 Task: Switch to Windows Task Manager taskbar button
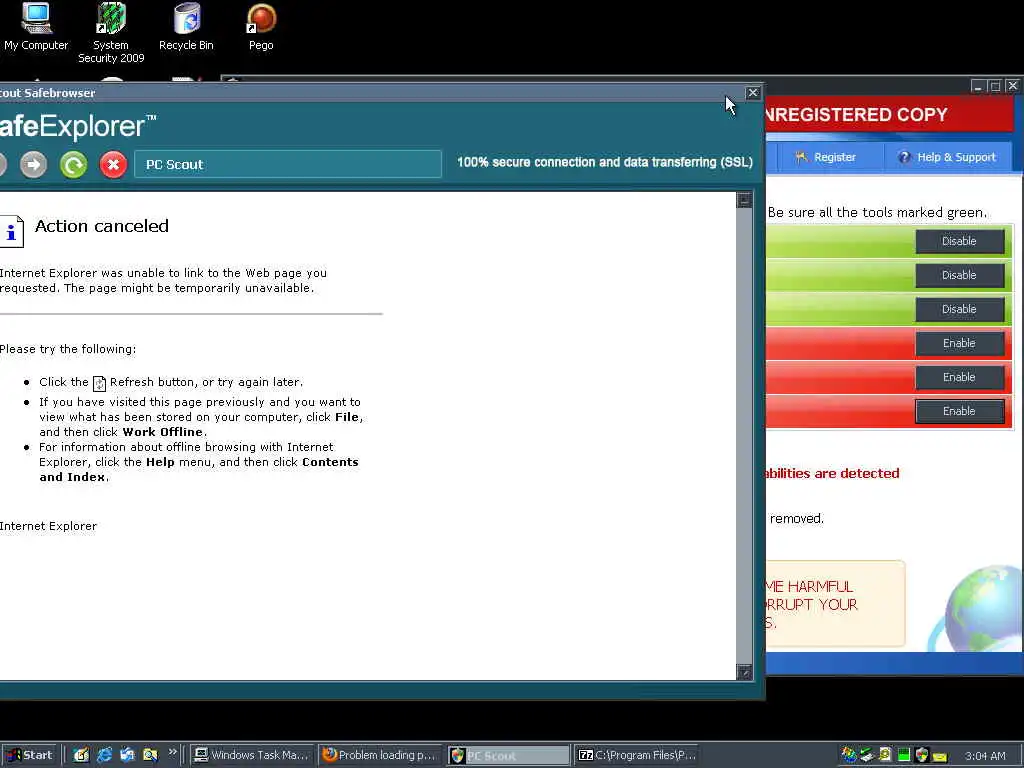pos(252,755)
